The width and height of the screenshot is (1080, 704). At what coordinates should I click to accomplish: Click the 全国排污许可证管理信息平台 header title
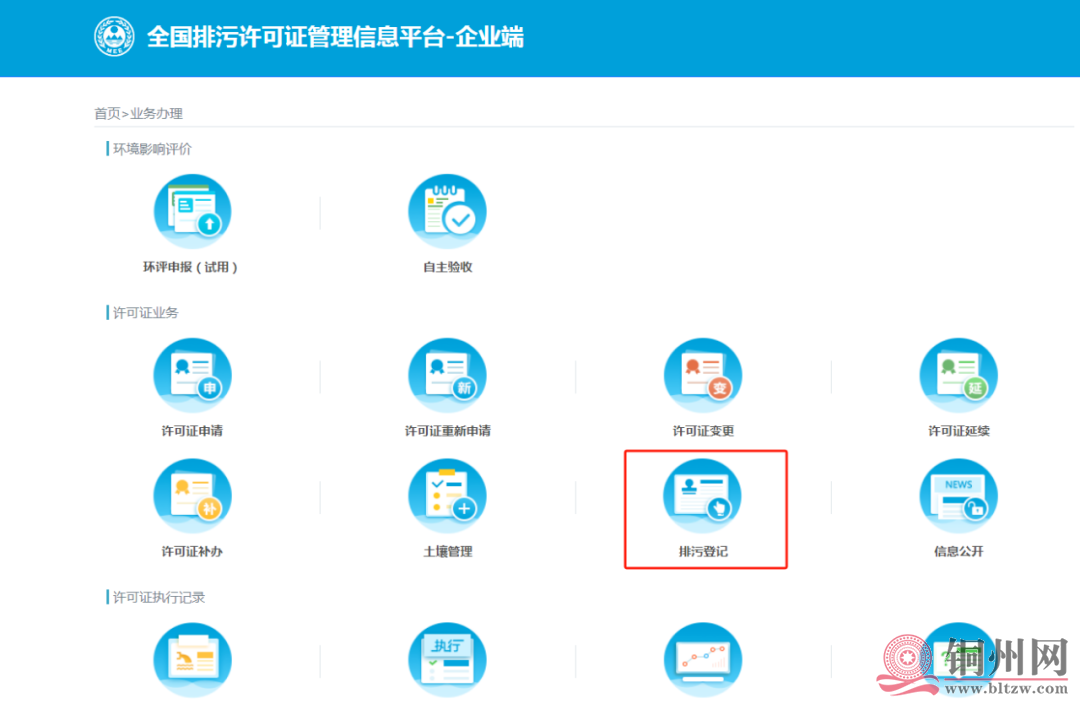335,37
